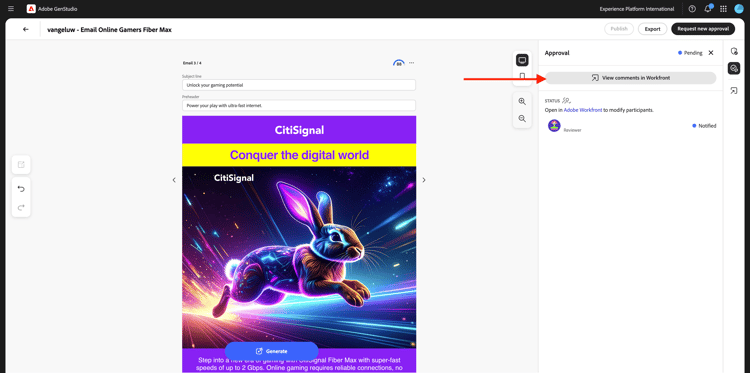Redo the last edit
Viewport: 750px width, 373px height.
point(21,208)
